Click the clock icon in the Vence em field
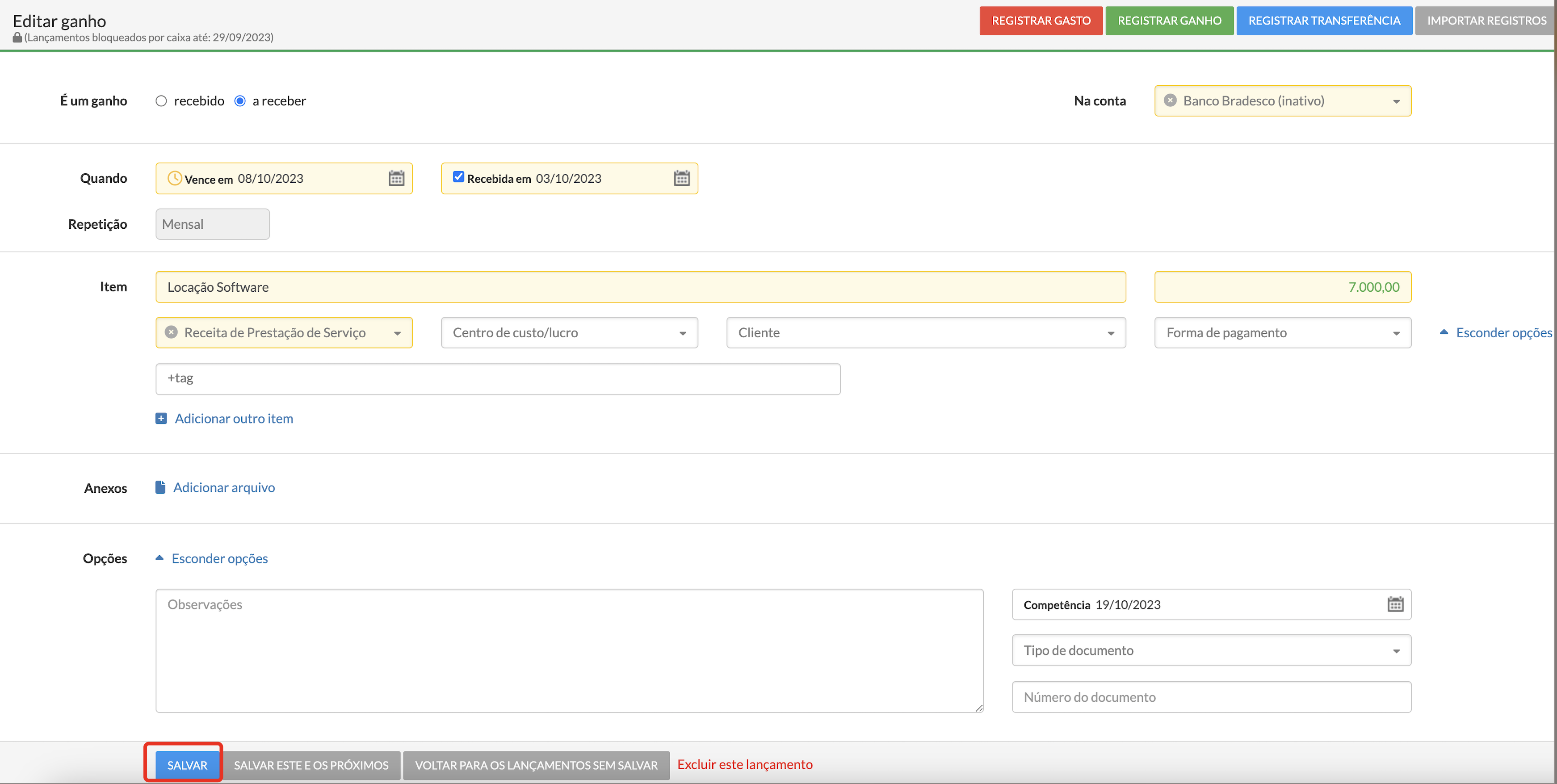Image resolution: width=1557 pixels, height=784 pixels. [174, 178]
